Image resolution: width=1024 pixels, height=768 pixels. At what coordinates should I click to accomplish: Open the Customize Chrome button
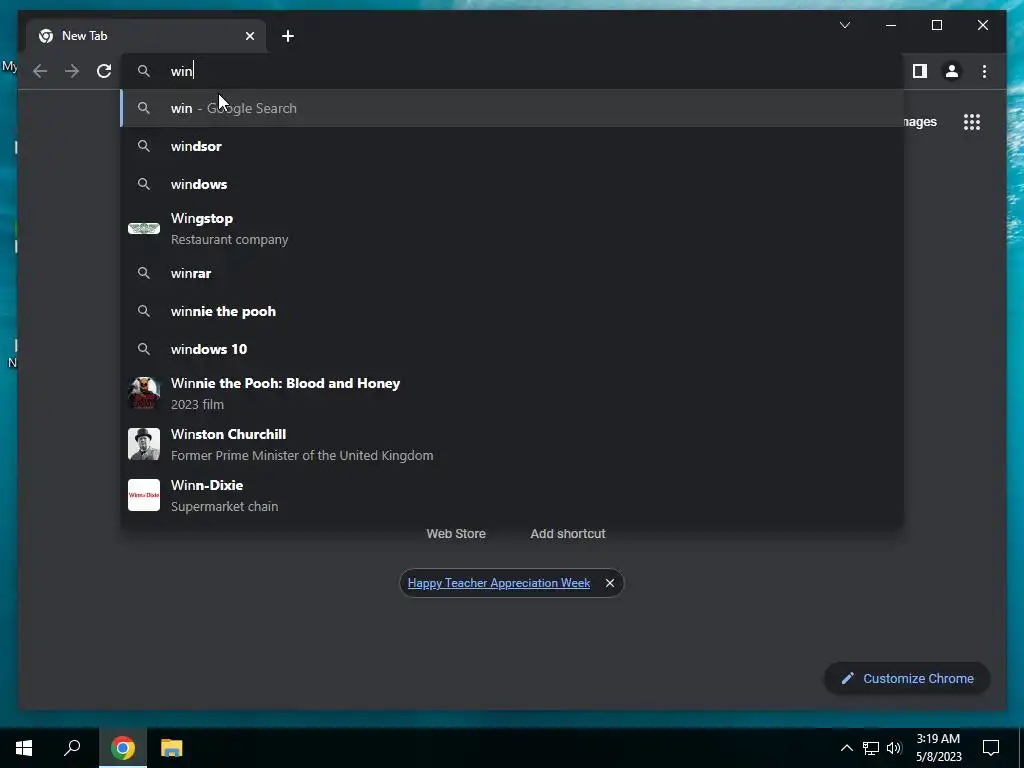click(907, 679)
